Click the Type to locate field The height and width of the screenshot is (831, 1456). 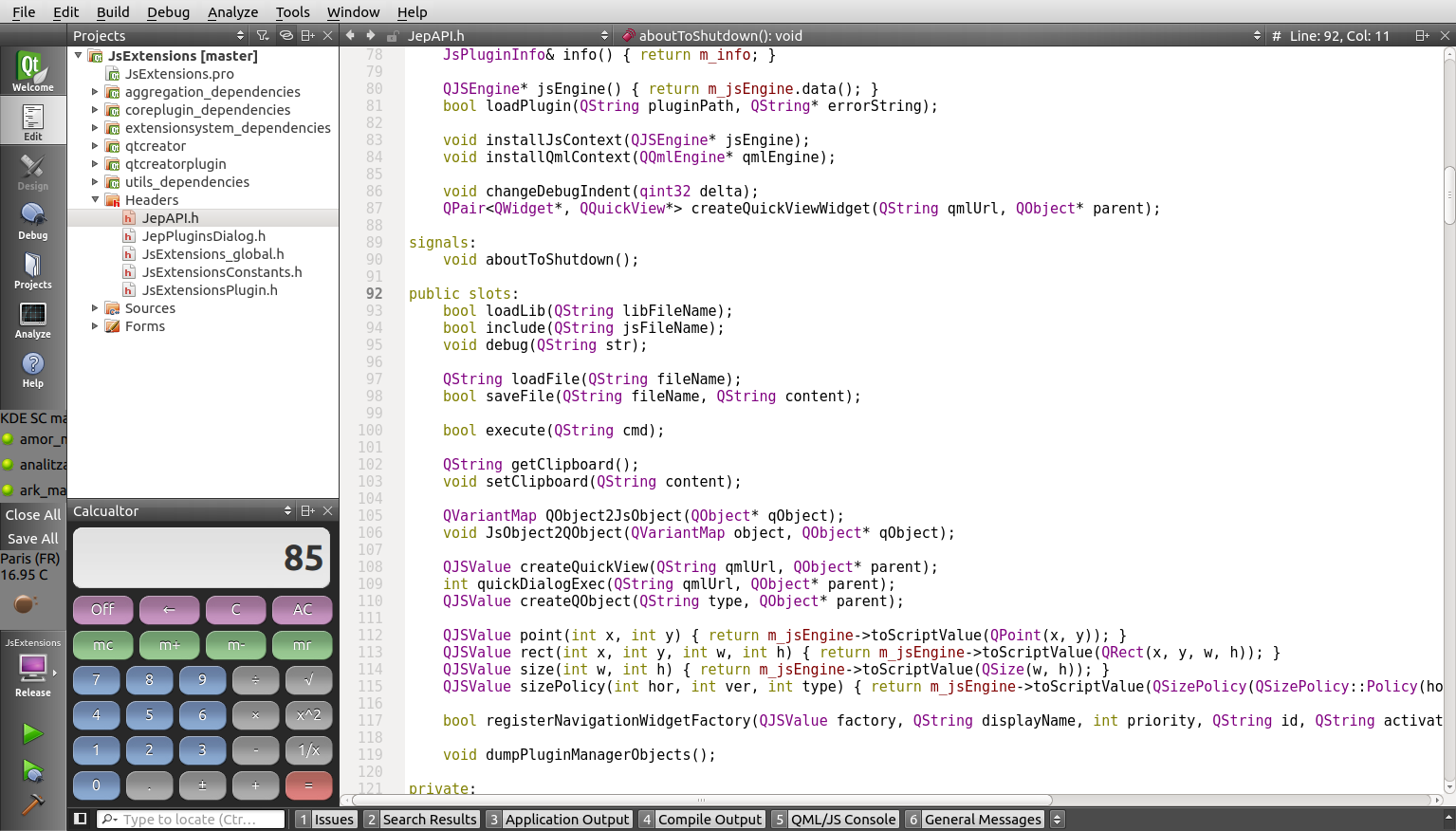pyautogui.click(x=191, y=819)
